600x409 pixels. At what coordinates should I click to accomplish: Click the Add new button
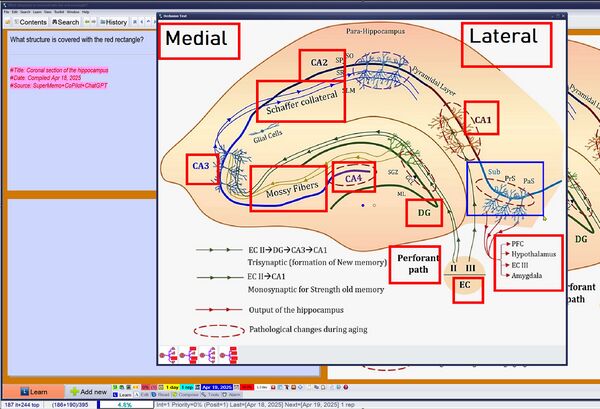(88, 392)
